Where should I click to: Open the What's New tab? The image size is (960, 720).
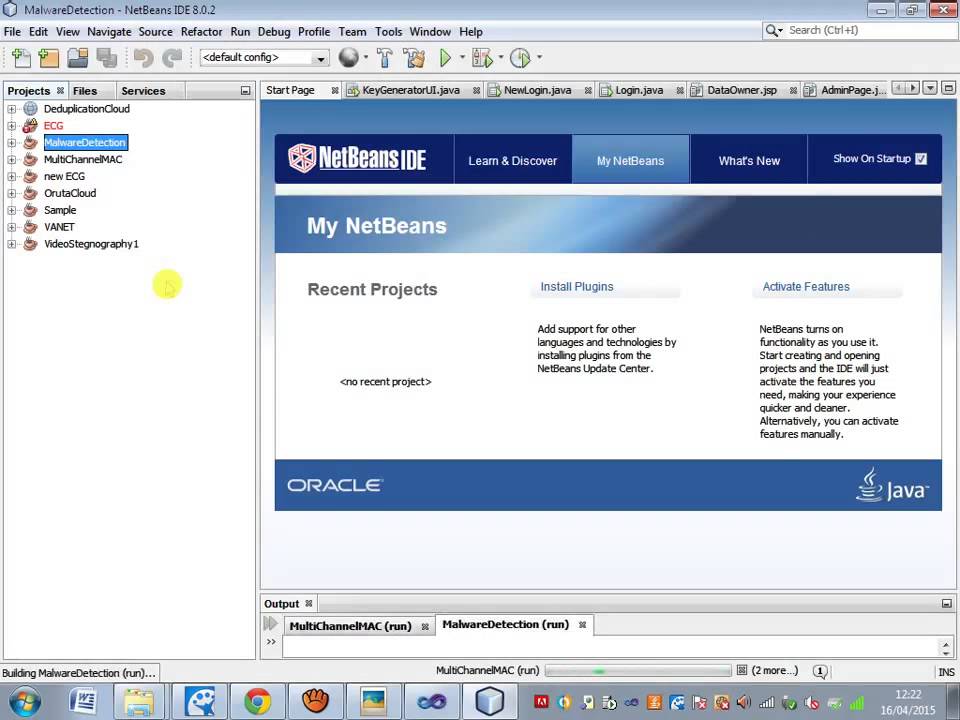(x=749, y=160)
